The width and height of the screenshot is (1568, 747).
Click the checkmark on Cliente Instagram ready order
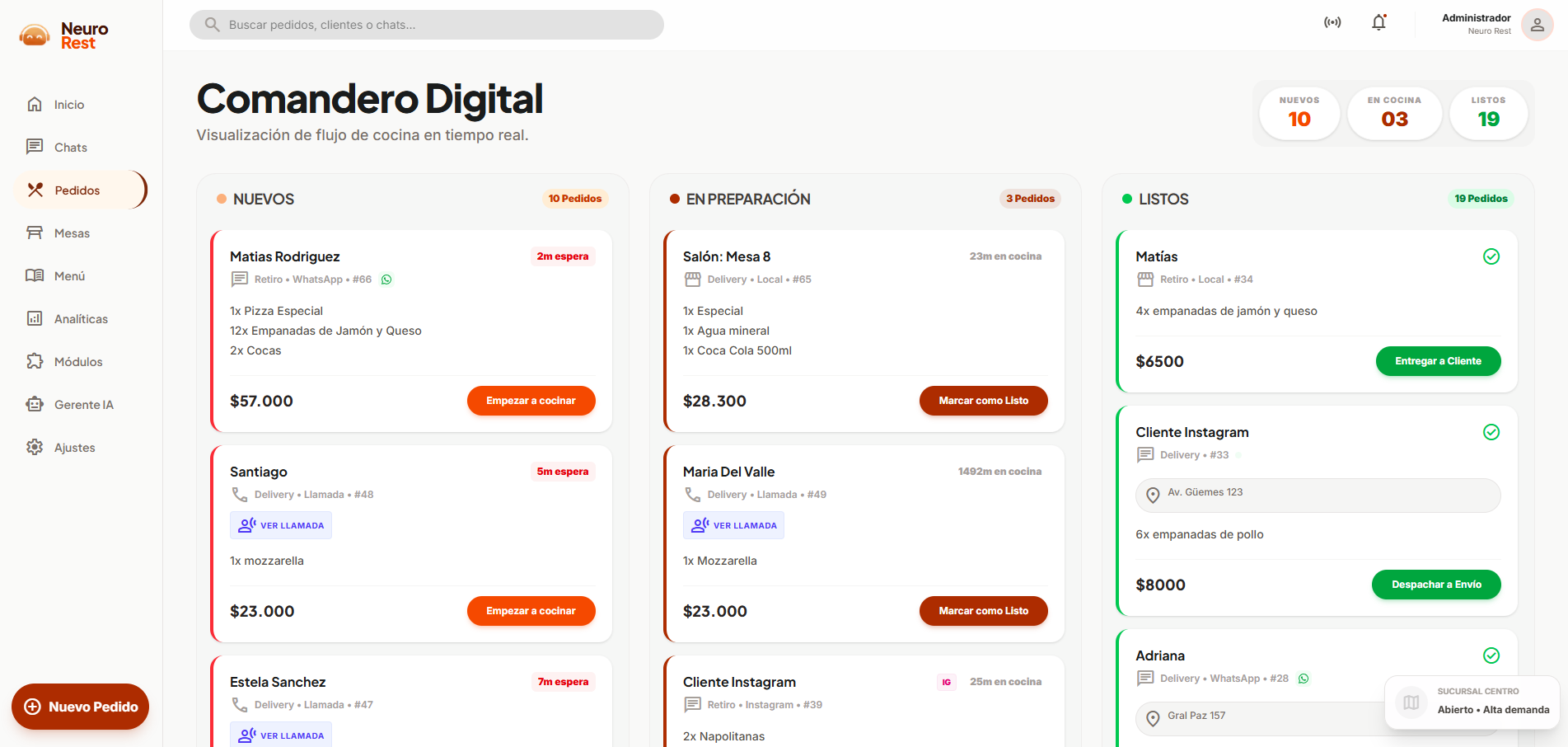1491,432
